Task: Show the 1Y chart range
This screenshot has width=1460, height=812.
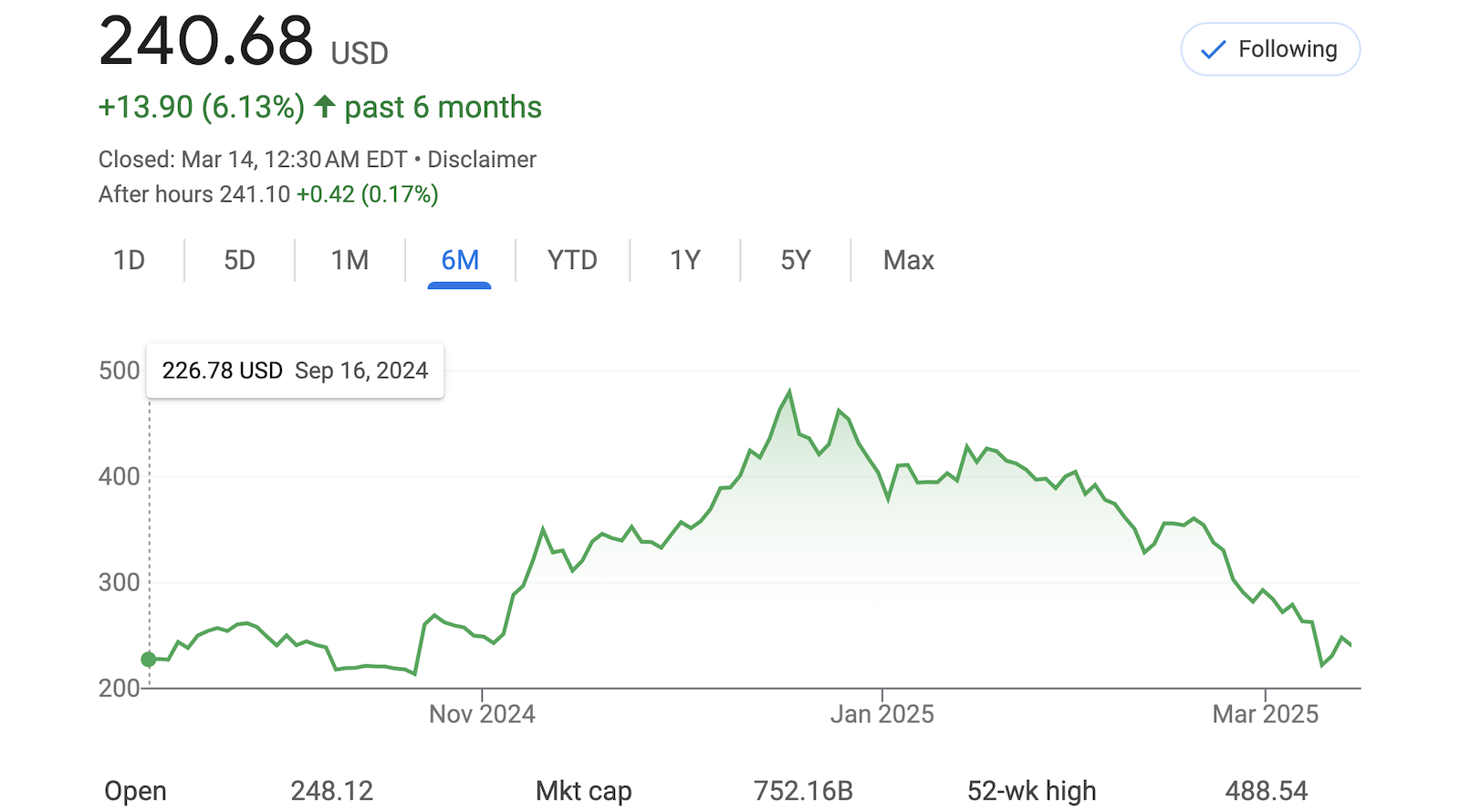Action: point(684,260)
